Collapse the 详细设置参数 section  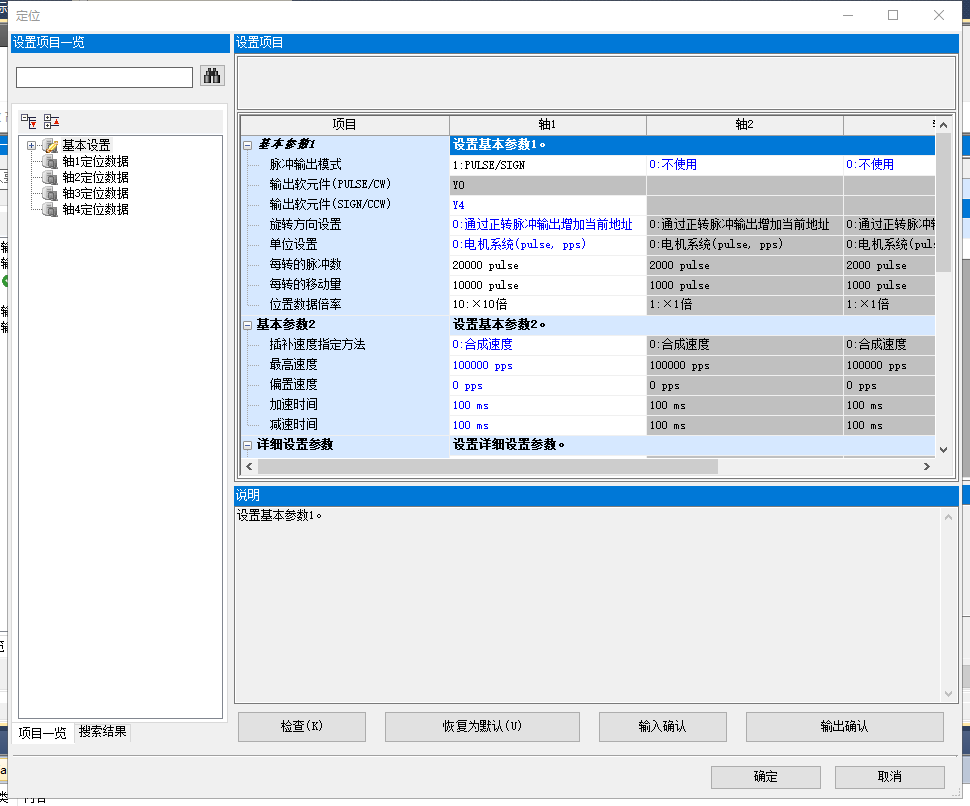coord(248,445)
